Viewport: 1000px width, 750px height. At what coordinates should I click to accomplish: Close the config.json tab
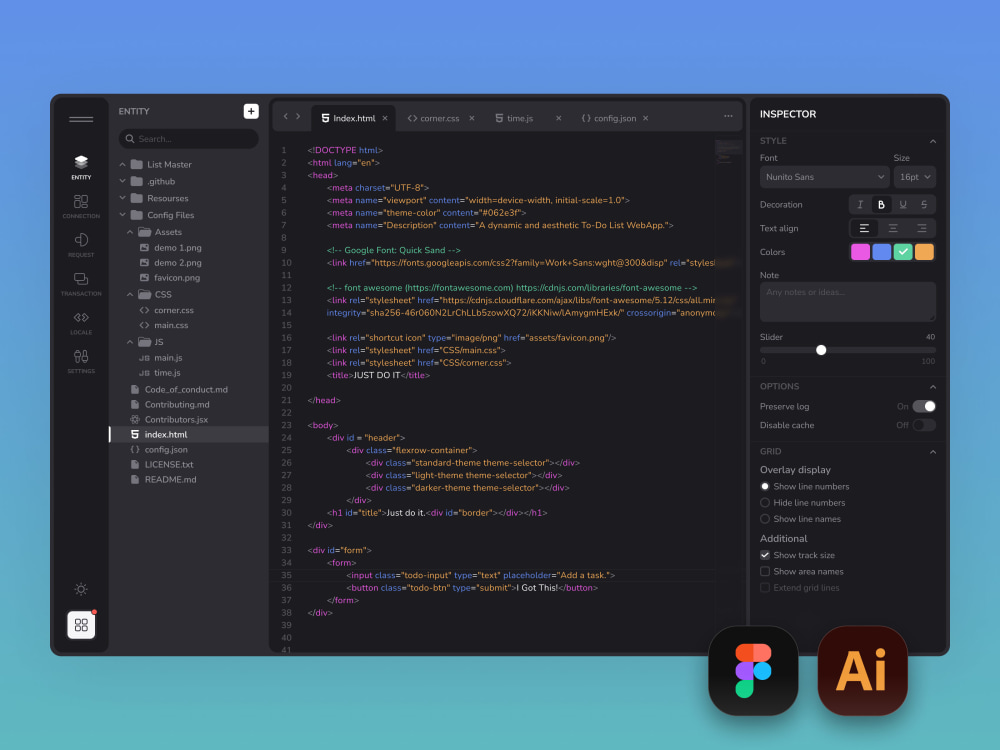pyautogui.click(x=645, y=118)
